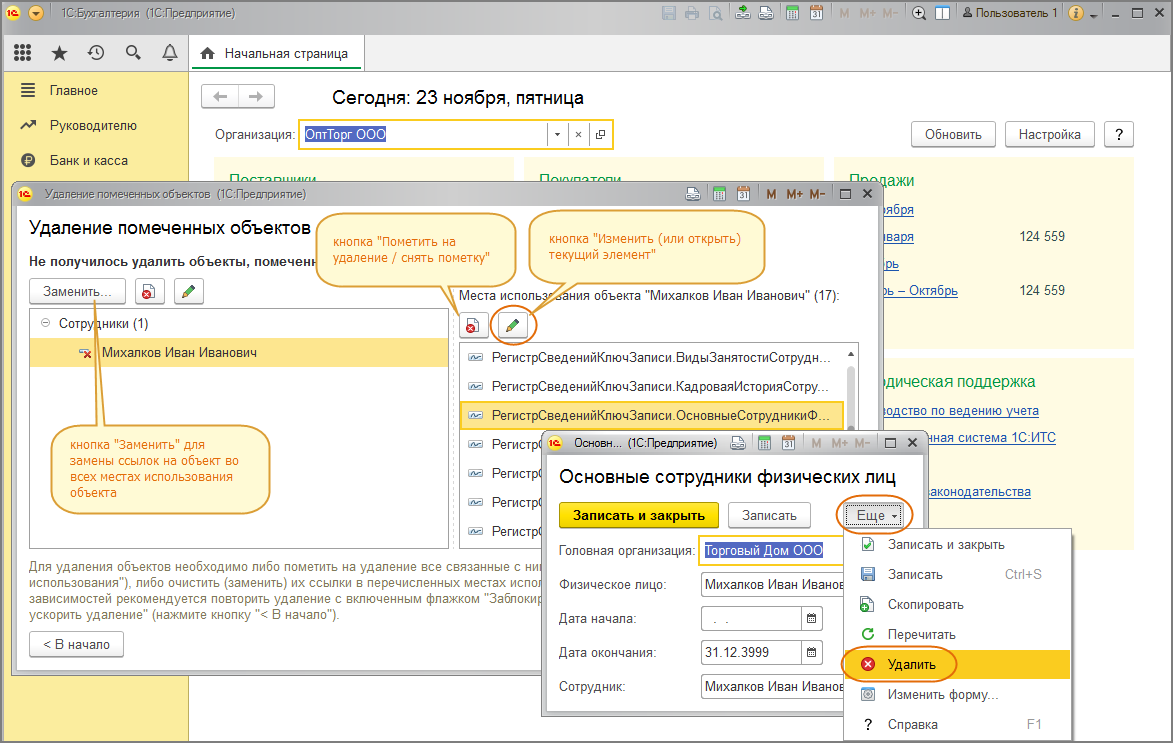This screenshot has width=1173, height=743.
Task: Open Руководителю section in sidebar
Action: tap(93, 126)
